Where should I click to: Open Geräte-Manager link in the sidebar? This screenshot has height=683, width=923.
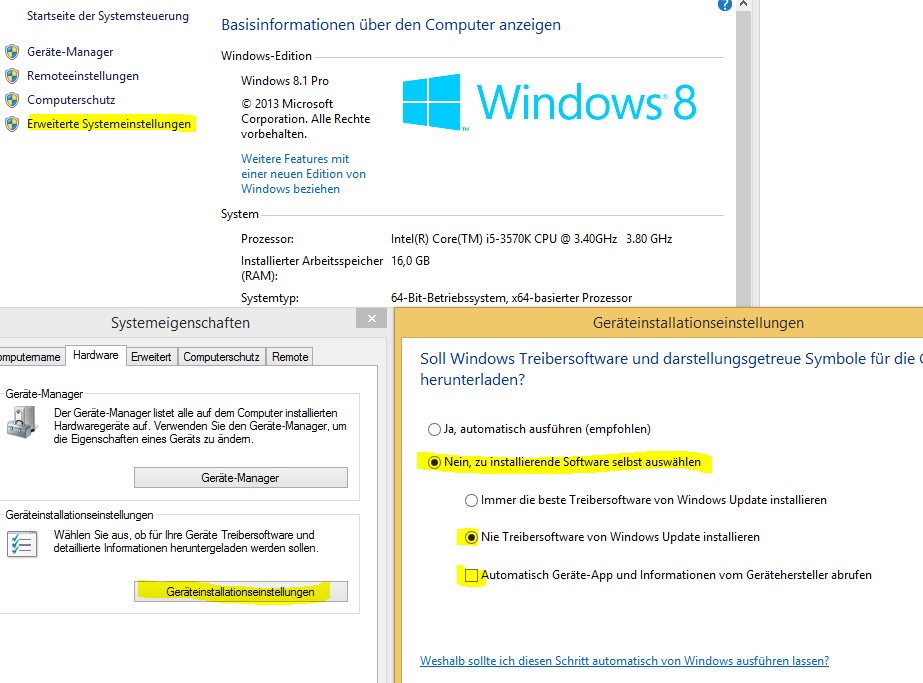pyautogui.click(x=70, y=52)
